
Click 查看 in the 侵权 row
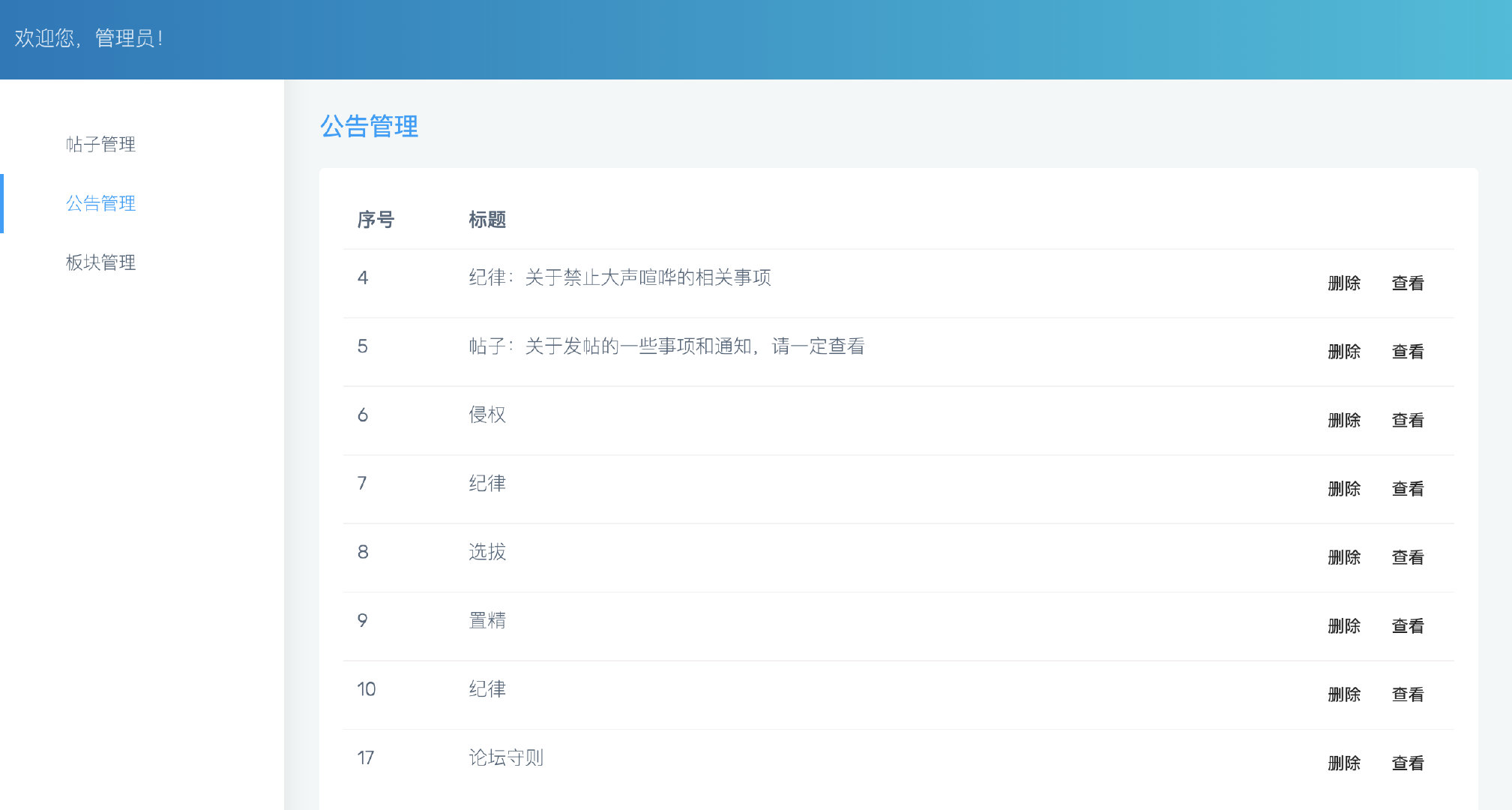pyautogui.click(x=1408, y=421)
